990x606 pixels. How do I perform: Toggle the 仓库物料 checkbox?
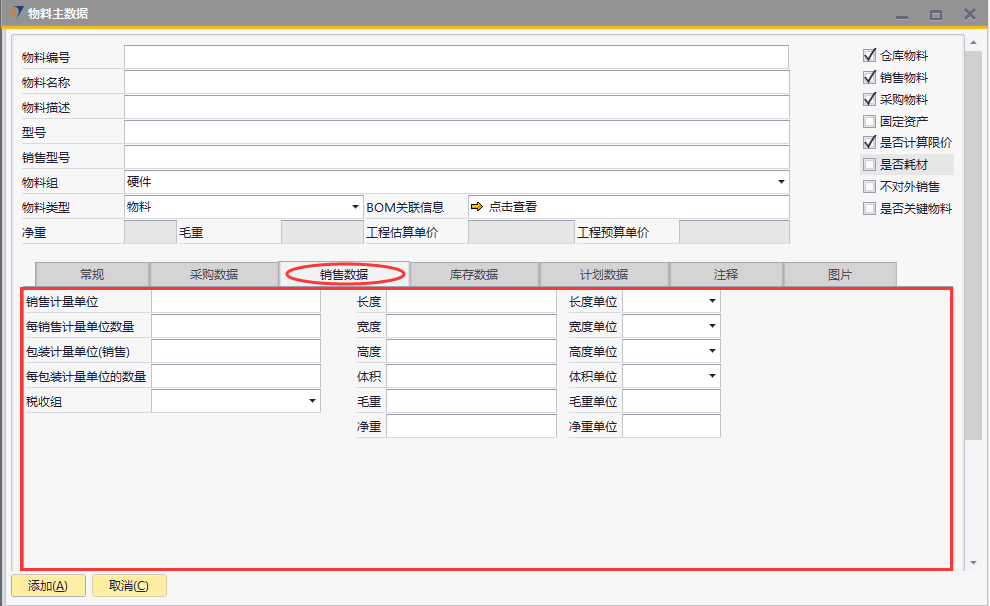point(869,56)
